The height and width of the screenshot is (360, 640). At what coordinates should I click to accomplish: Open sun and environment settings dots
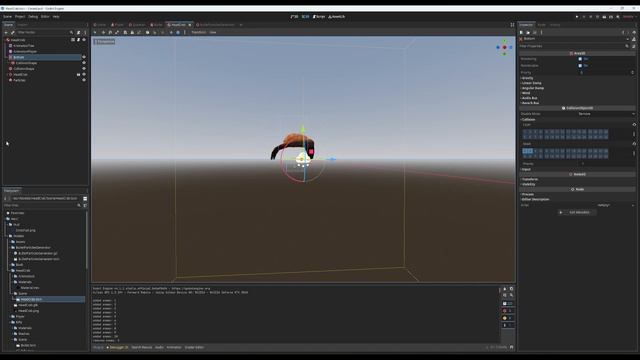[185, 32]
